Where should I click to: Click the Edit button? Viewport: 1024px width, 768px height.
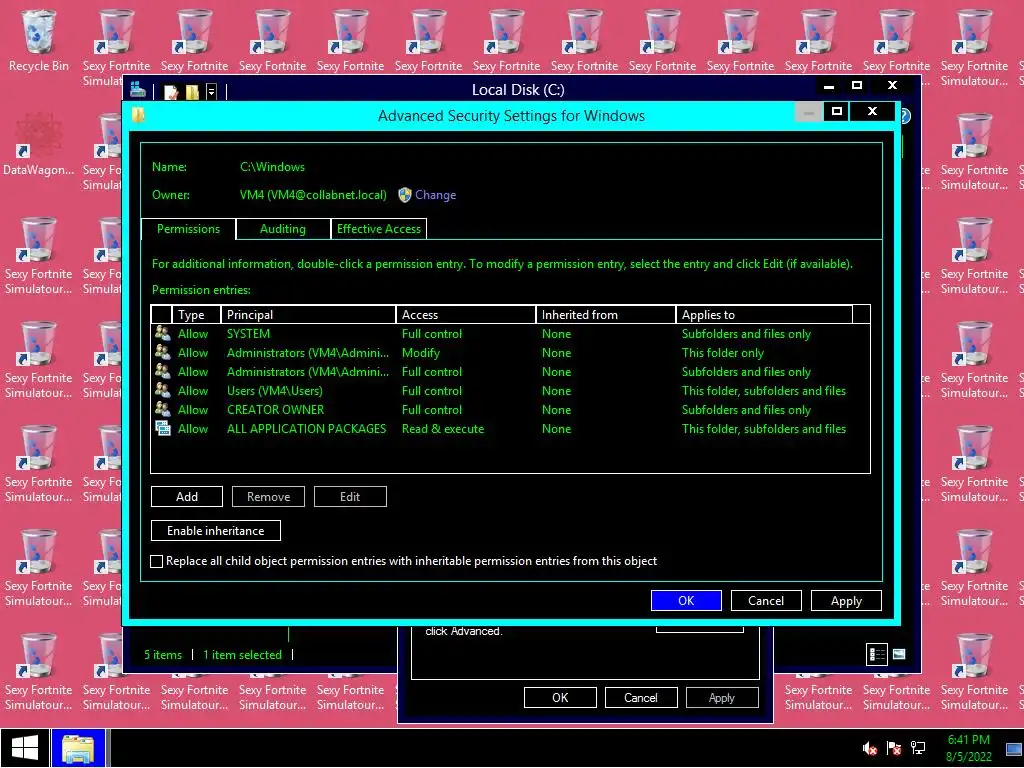point(350,496)
